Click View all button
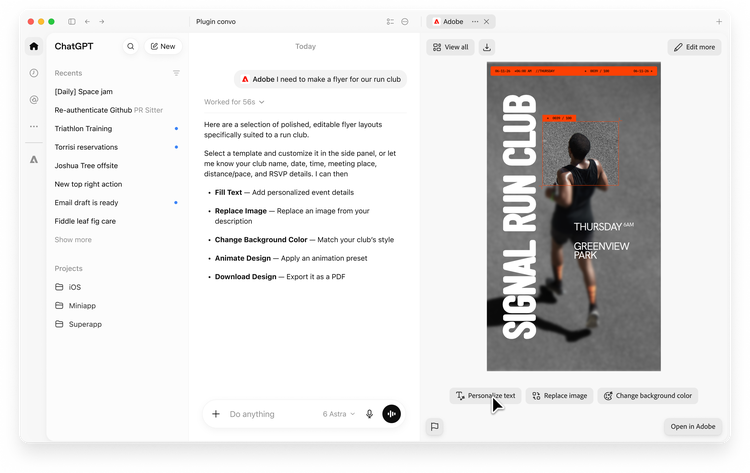The image size is (750, 473). (x=450, y=47)
